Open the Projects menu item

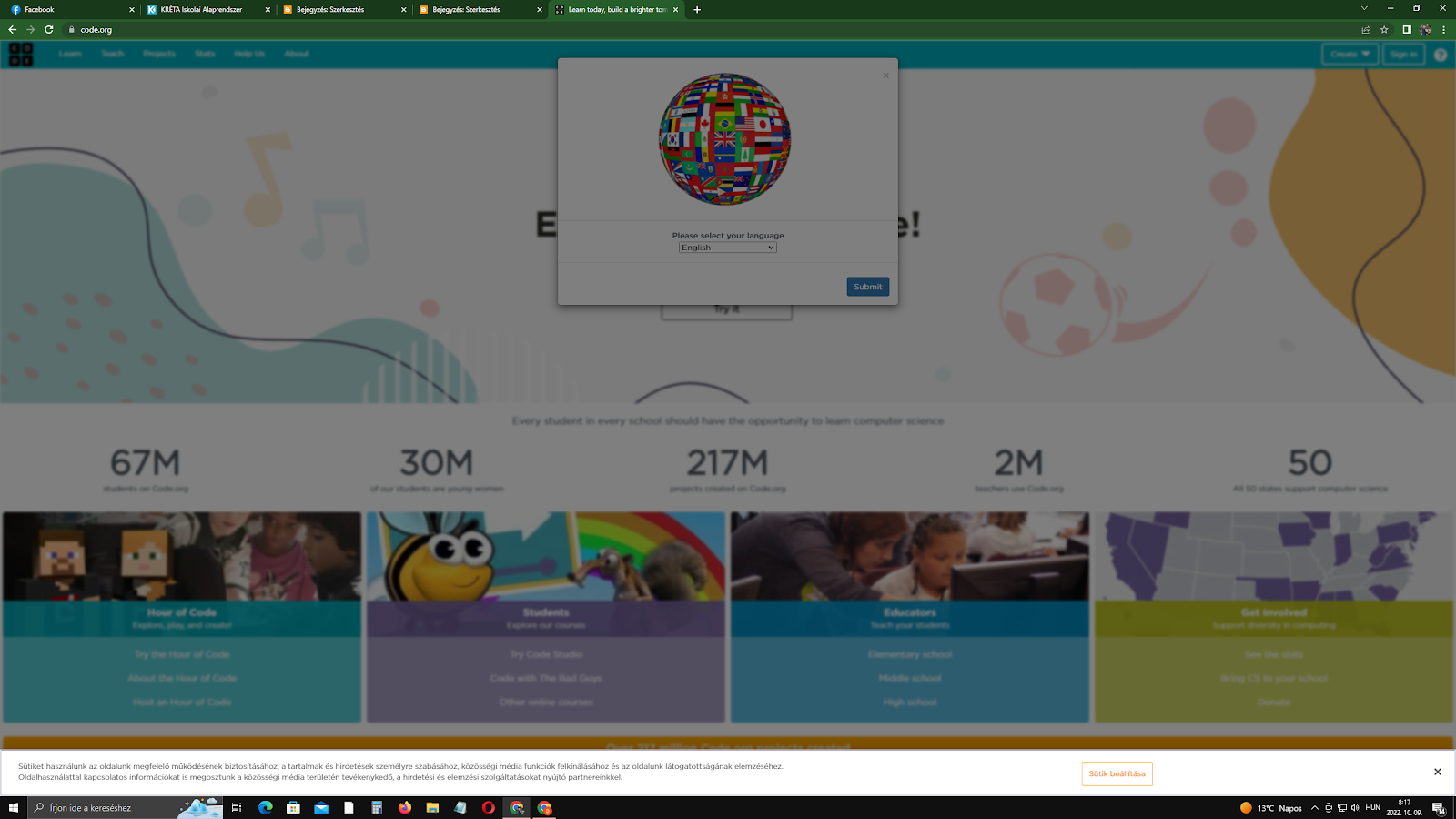point(159,54)
